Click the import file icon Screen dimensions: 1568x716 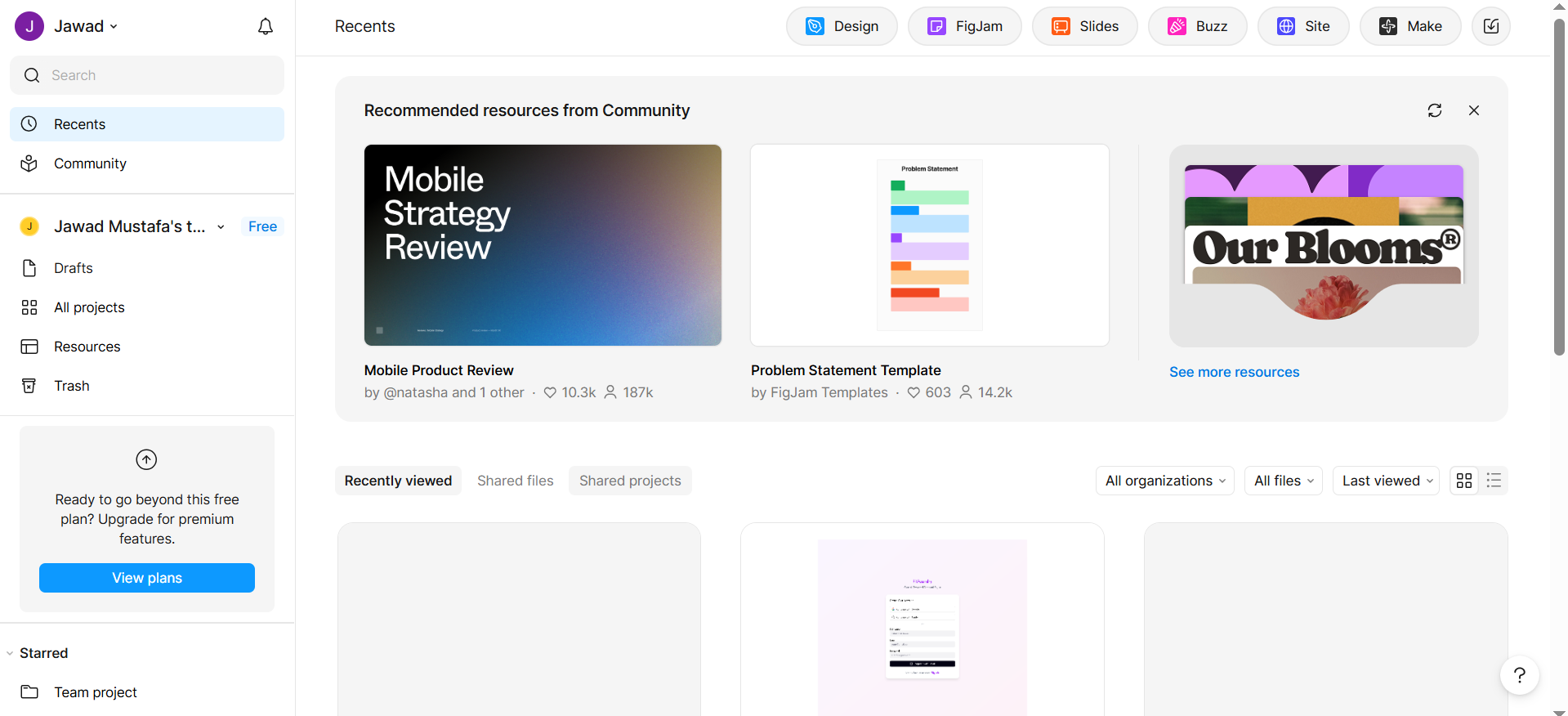(x=1490, y=26)
